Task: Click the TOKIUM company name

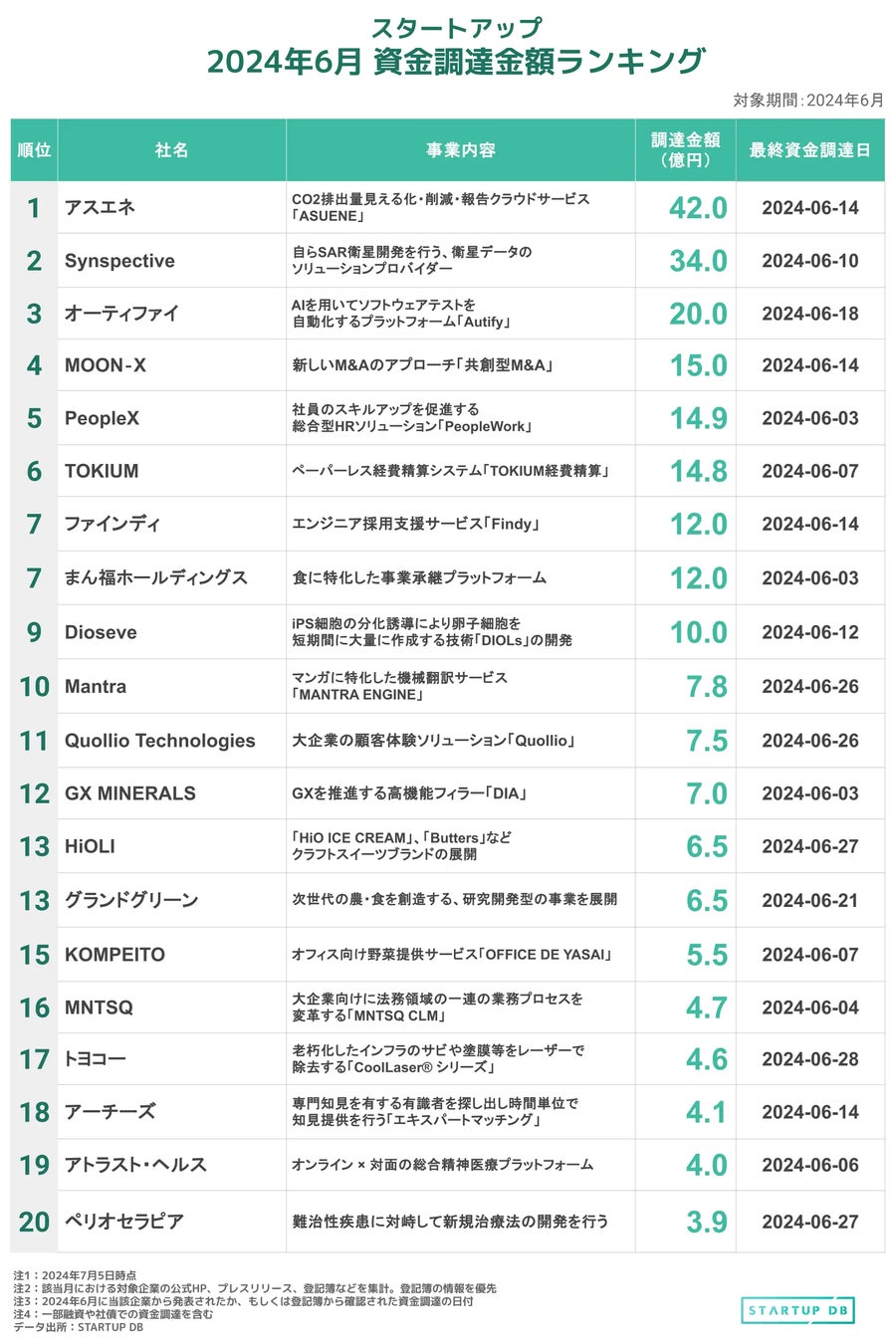Action: pyautogui.click(x=102, y=471)
